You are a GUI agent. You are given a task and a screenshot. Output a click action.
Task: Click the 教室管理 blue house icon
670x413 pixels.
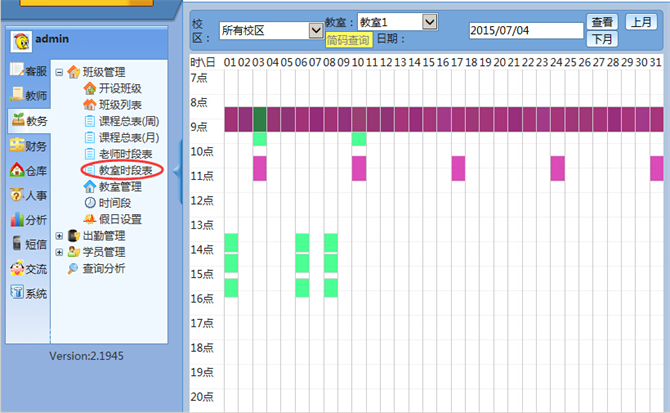click(x=90, y=187)
